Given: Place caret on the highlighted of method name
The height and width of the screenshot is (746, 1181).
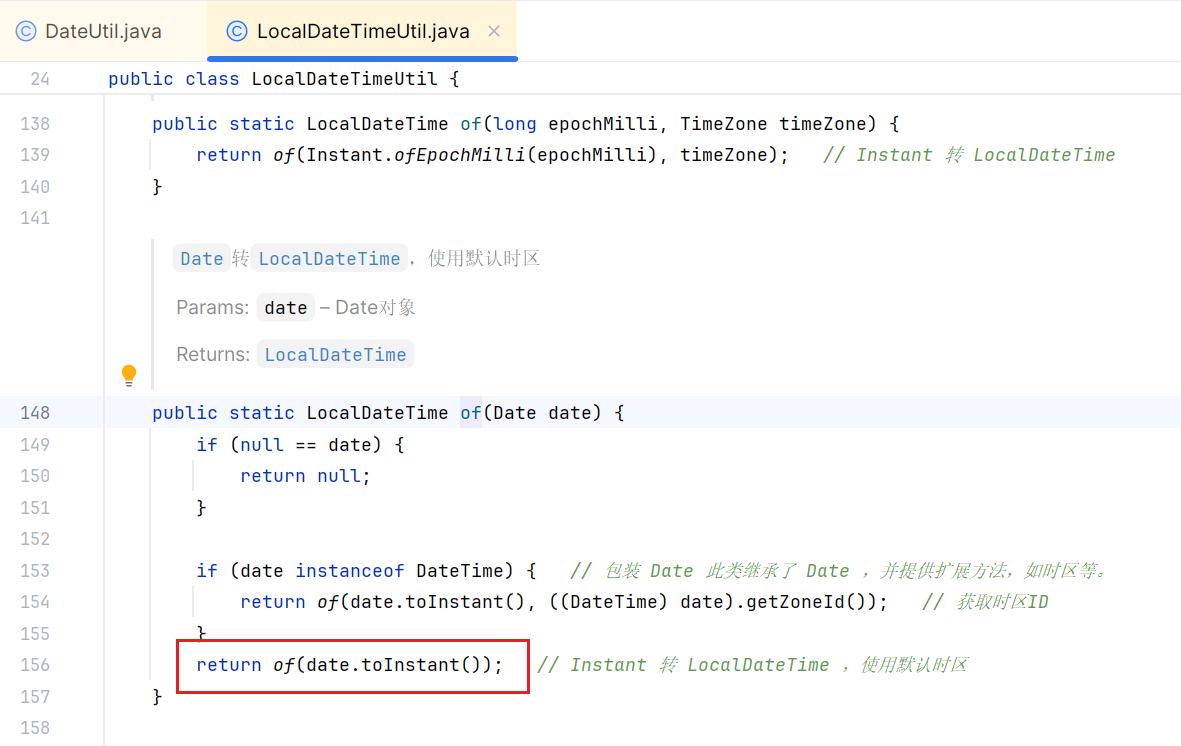Looking at the screenshot, I should [470, 412].
